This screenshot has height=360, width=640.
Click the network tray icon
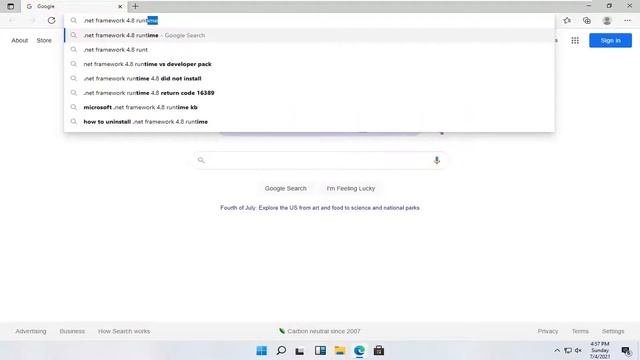(568, 351)
